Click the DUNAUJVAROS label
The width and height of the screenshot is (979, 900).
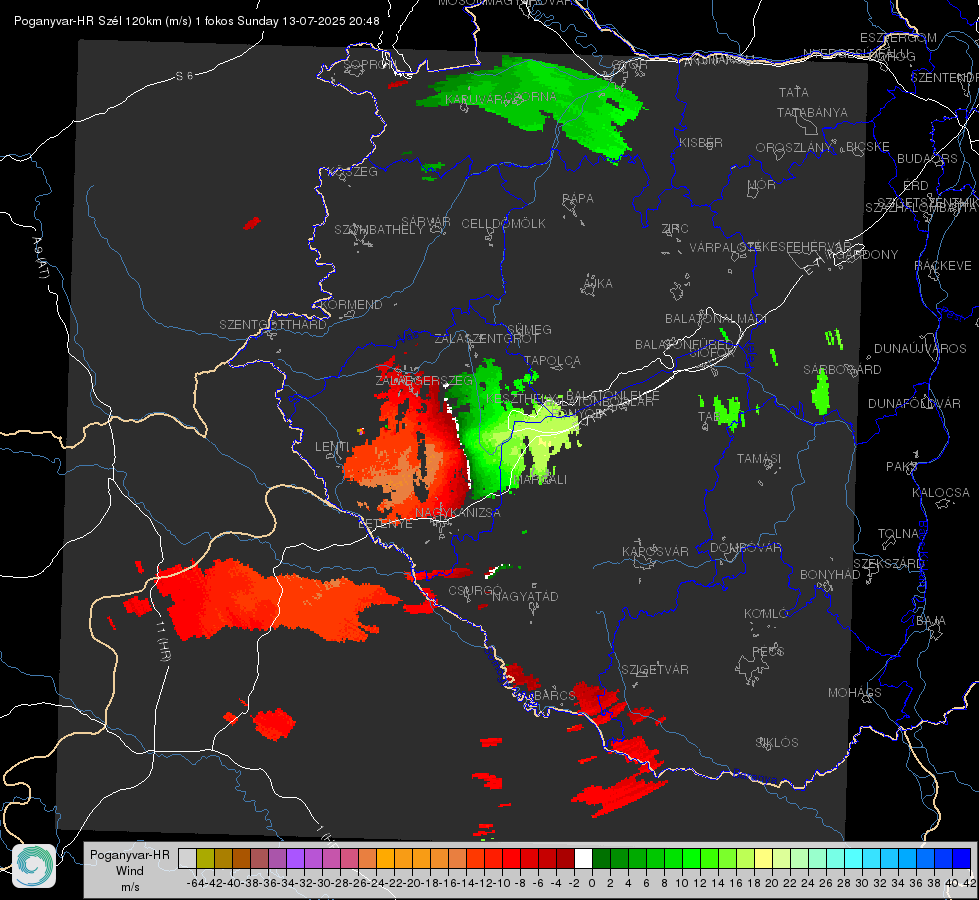[x=920, y=349]
